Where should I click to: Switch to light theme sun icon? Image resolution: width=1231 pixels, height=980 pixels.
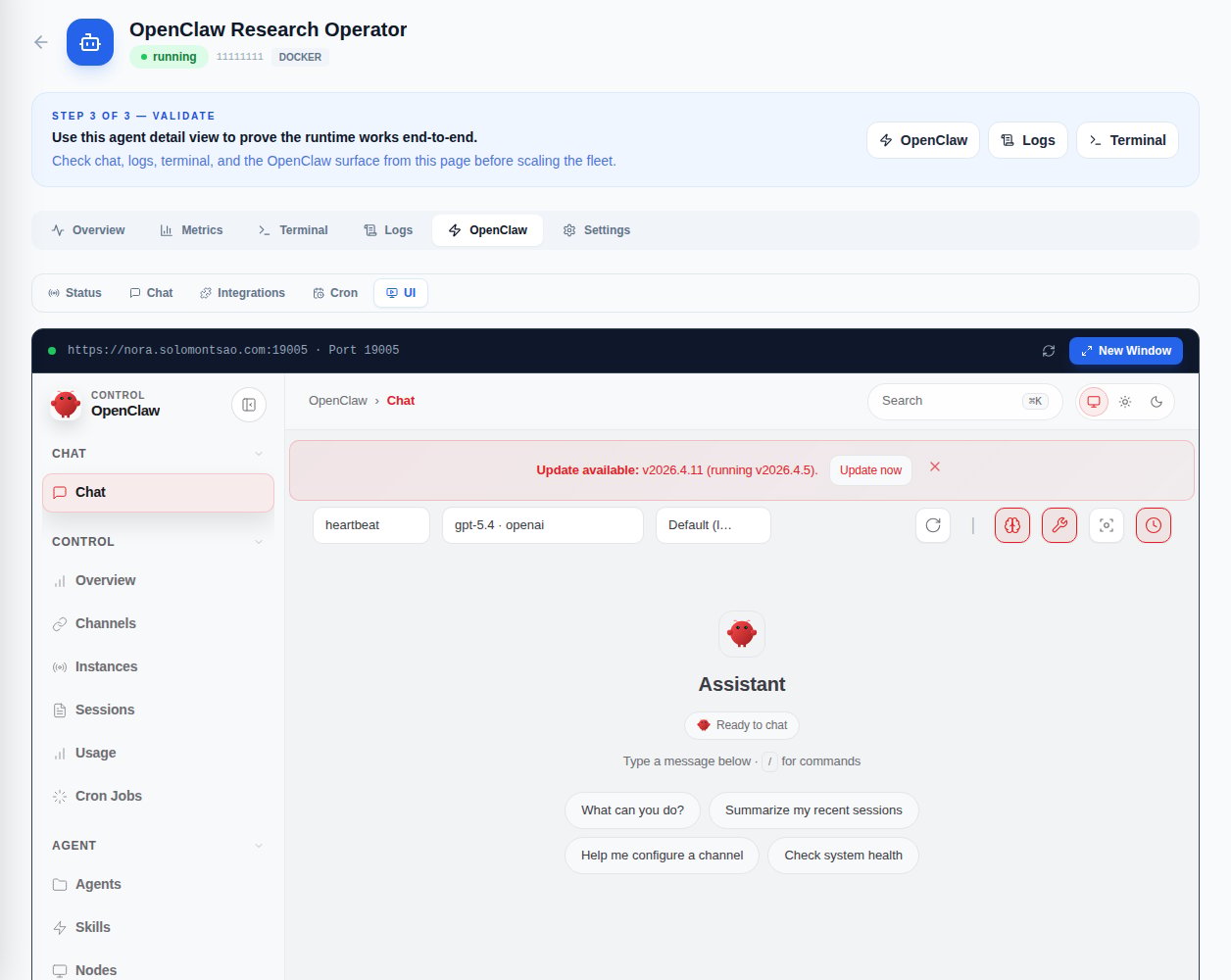click(x=1125, y=402)
